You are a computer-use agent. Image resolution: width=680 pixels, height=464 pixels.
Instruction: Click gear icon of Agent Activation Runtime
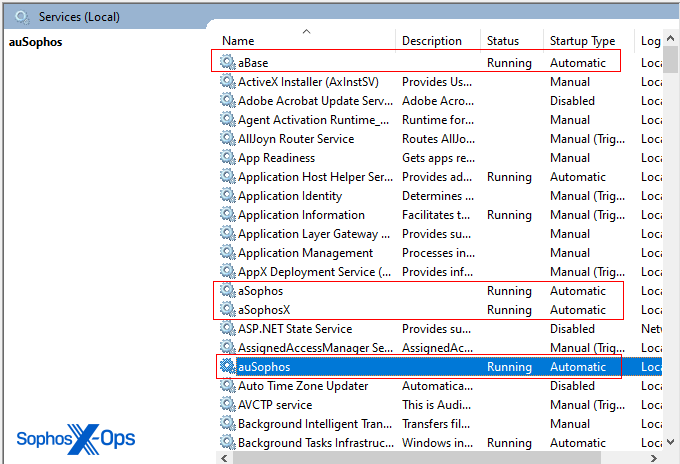pyautogui.click(x=228, y=119)
